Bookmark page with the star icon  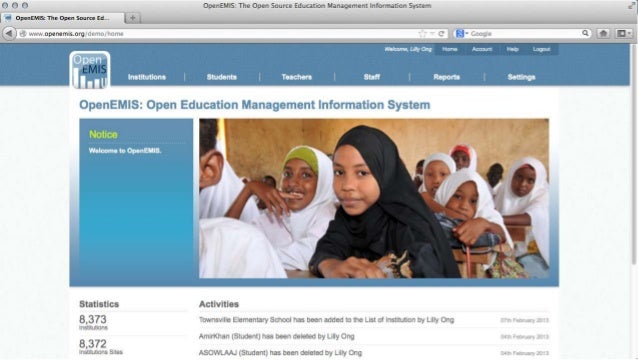point(422,34)
